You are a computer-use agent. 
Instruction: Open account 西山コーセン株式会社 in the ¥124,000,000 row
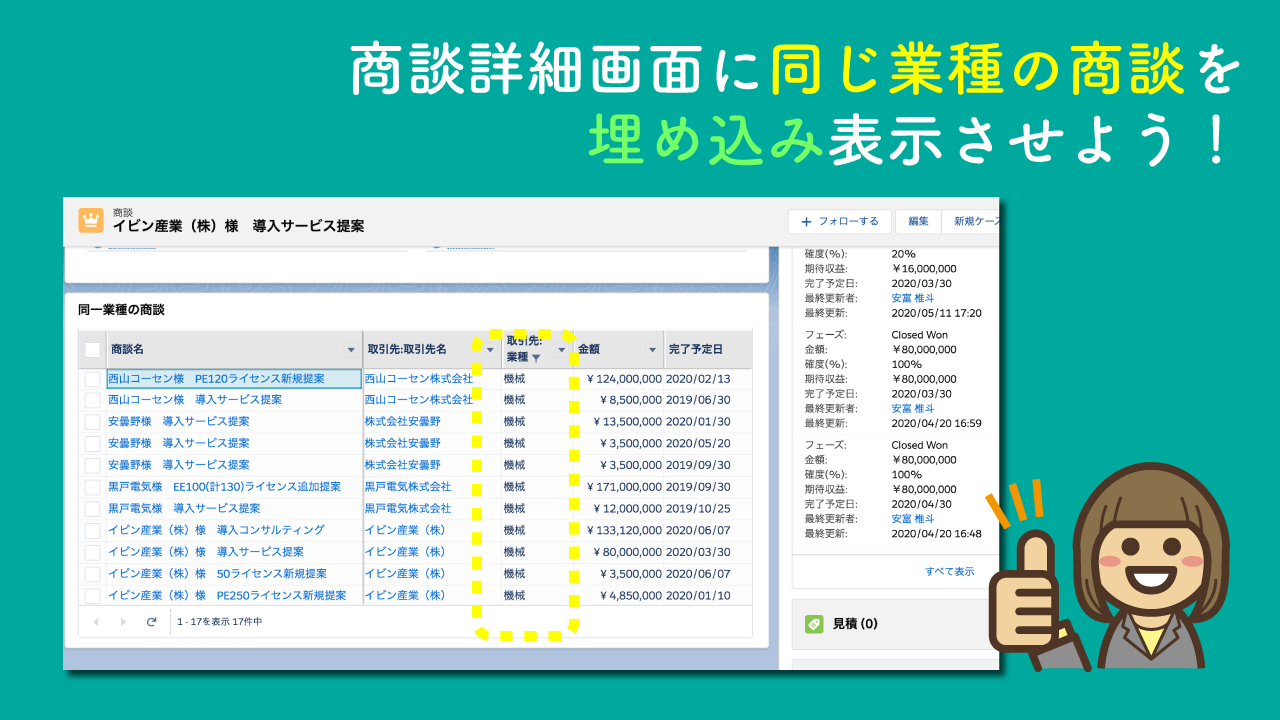click(418, 379)
